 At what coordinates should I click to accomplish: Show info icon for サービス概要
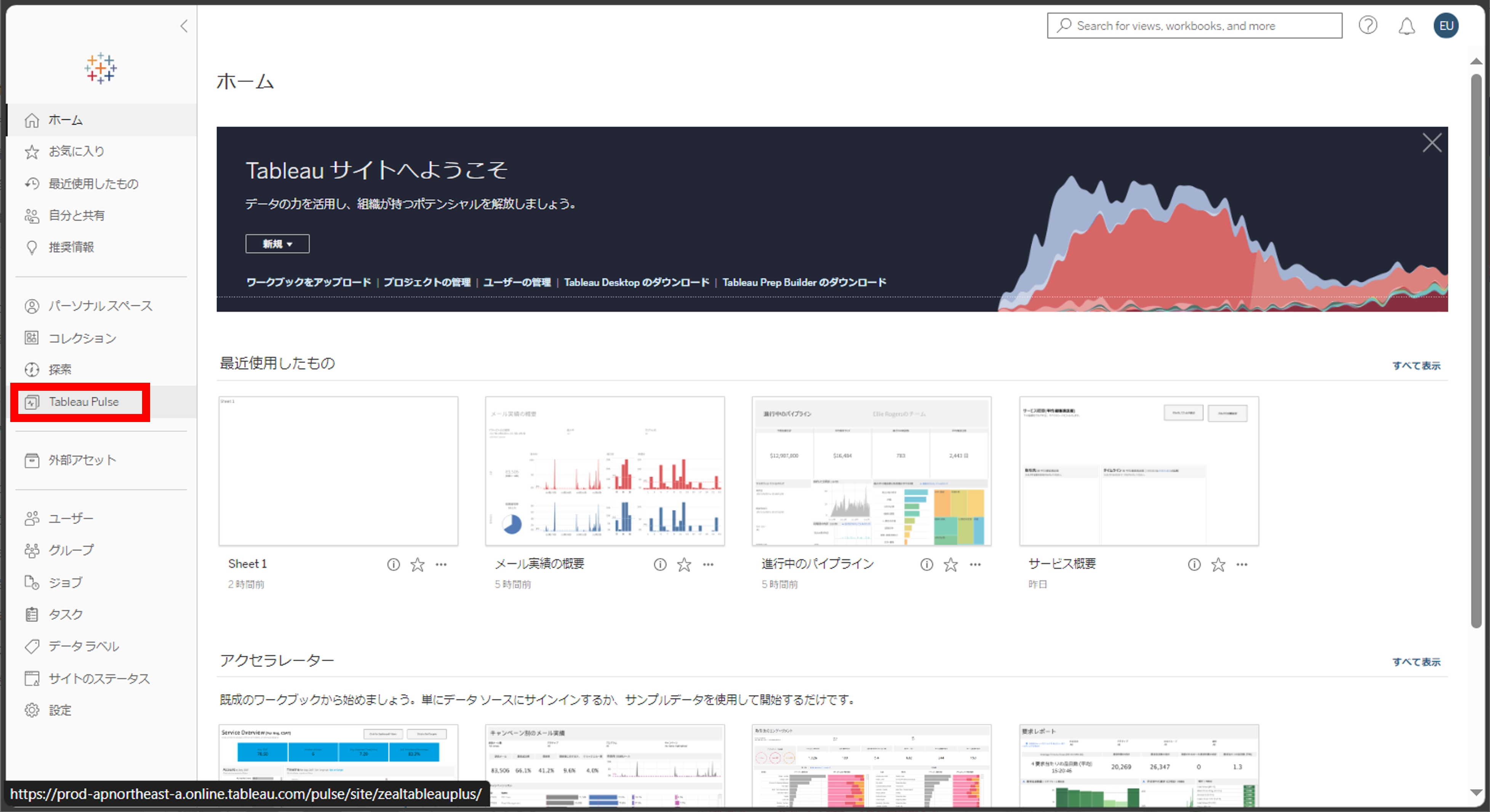coord(1194,564)
